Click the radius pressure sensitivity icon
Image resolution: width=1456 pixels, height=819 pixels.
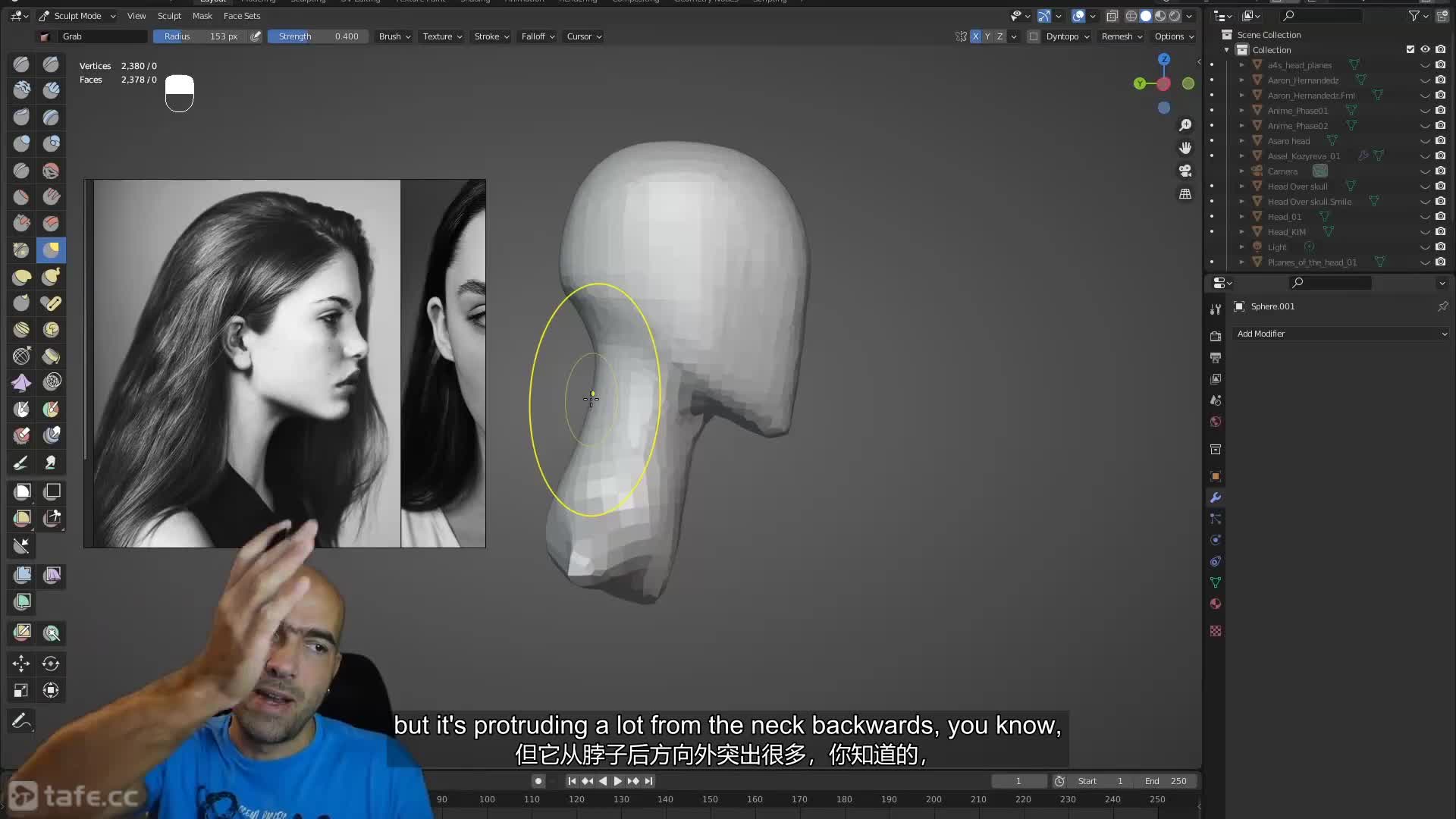pos(256,36)
